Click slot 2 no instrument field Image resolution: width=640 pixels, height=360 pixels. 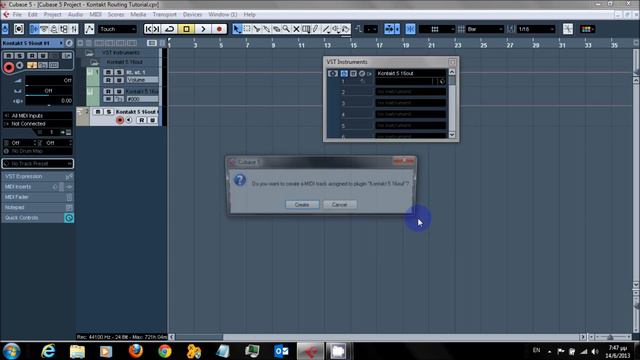pyautogui.click(x=410, y=92)
